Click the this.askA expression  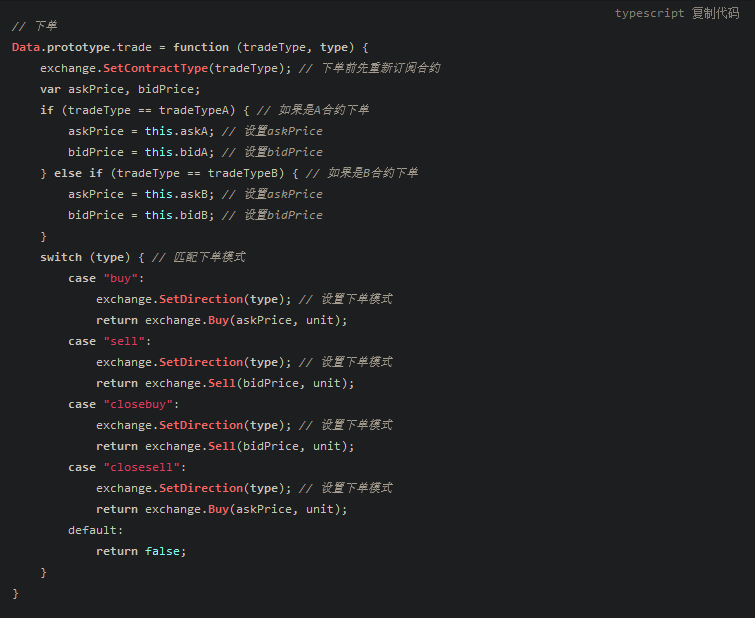pyautogui.click(x=177, y=131)
